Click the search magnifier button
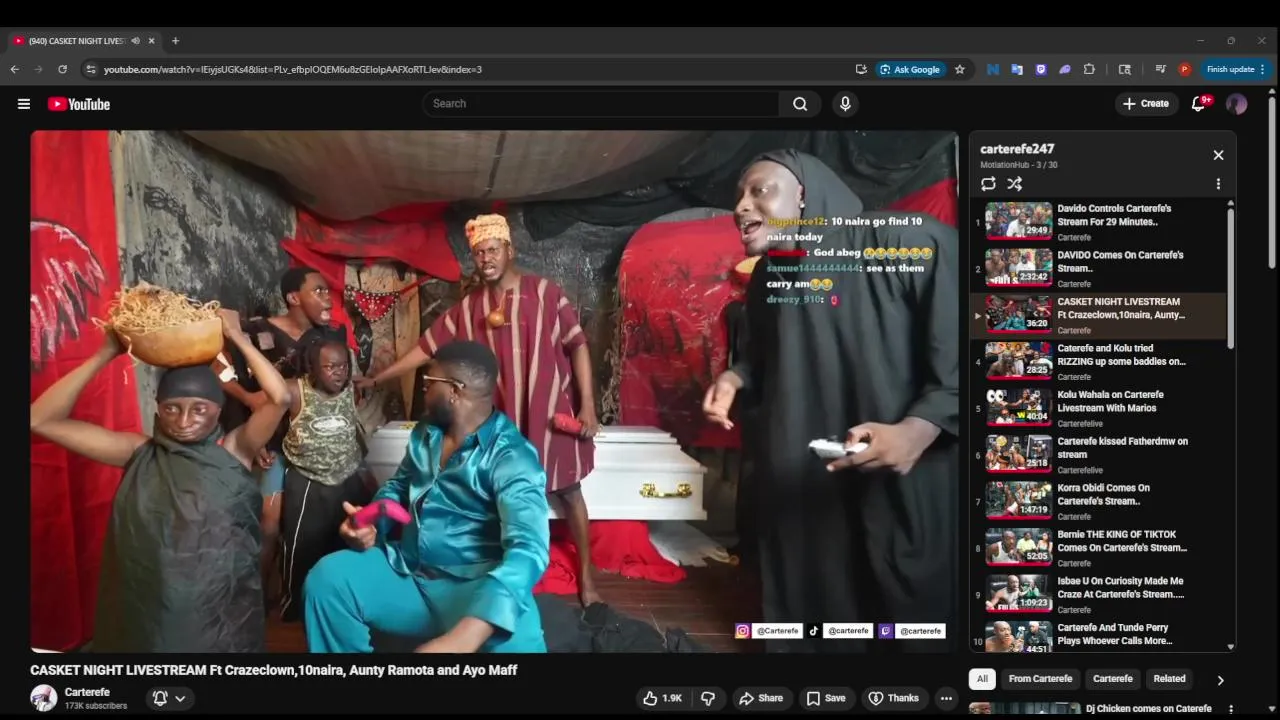 (x=800, y=104)
